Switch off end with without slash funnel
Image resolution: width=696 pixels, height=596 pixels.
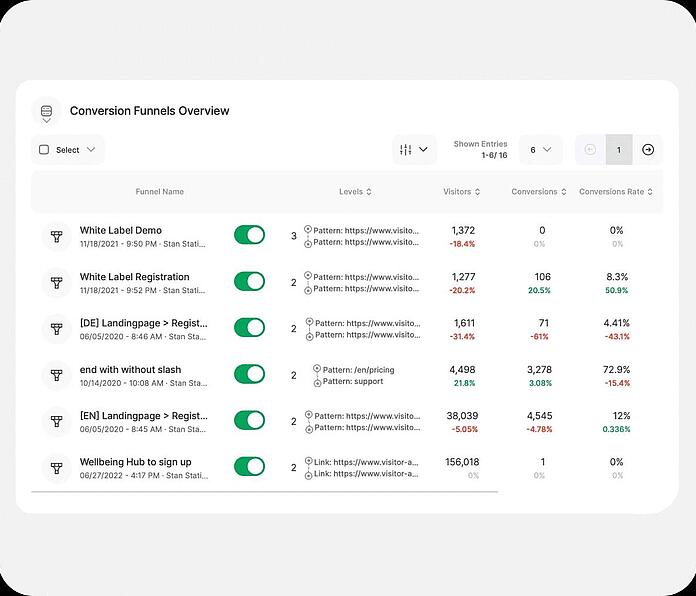click(x=249, y=374)
